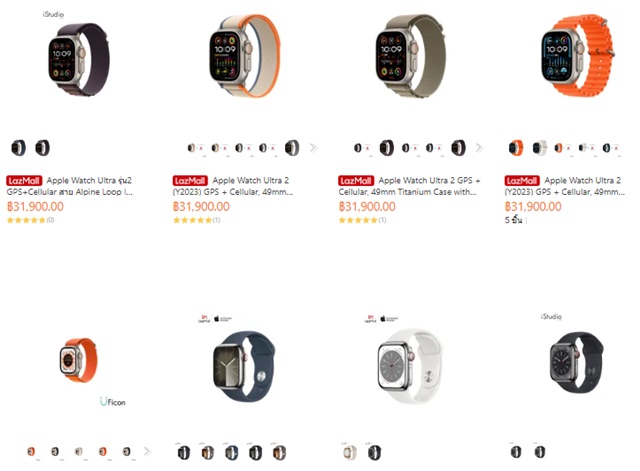This screenshot has height=471, width=640.
Task: Open the orange-beige Trail Loop watch image
Action: click(245, 56)
